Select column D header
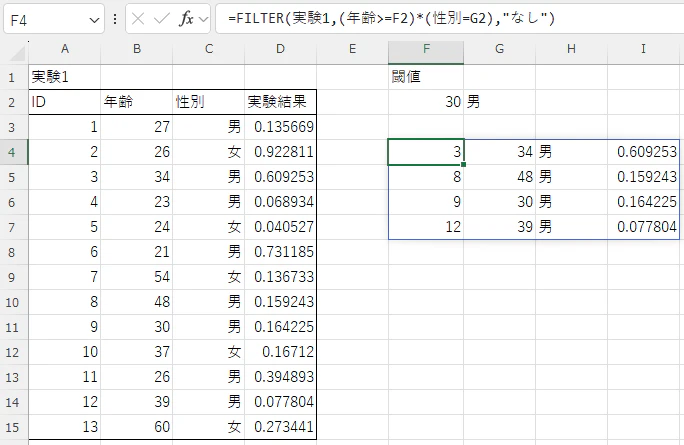684x445 pixels. coord(280,49)
